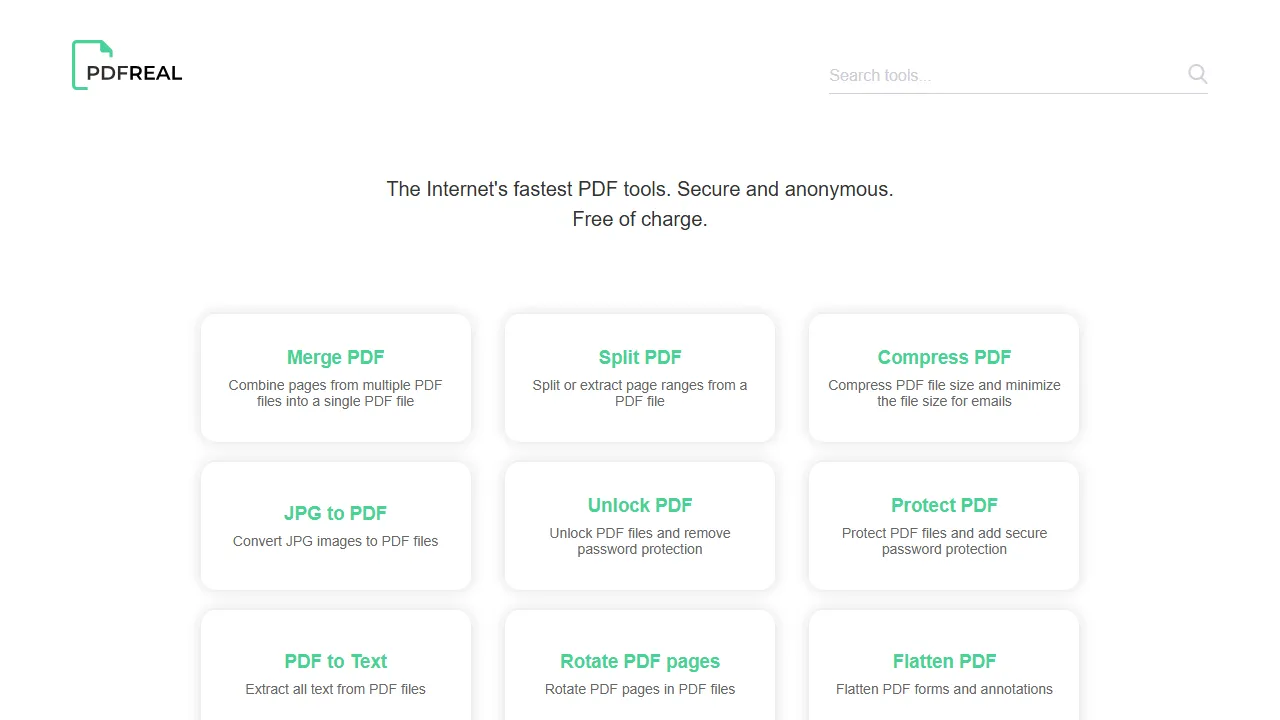Open the Protect PDF tool

[x=943, y=526]
